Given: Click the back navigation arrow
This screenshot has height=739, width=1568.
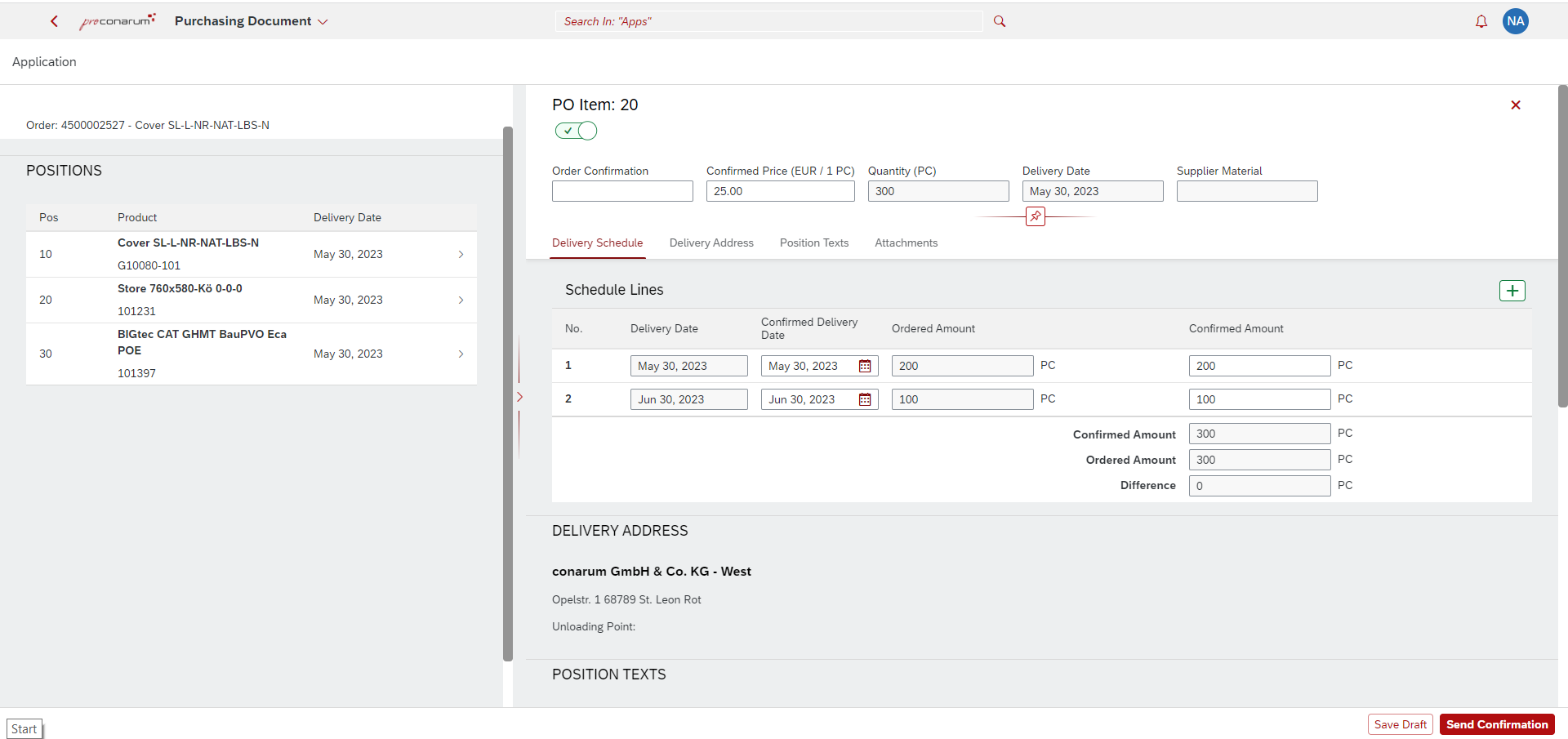Looking at the screenshot, I should (x=54, y=21).
